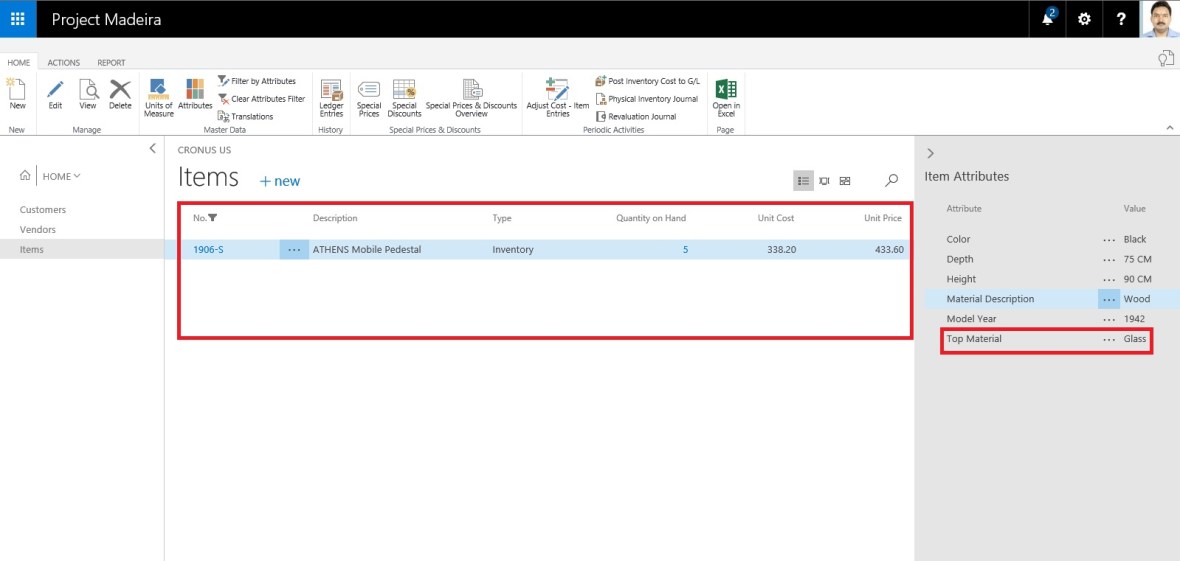Switch to the list view layout

[x=803, y=181]
